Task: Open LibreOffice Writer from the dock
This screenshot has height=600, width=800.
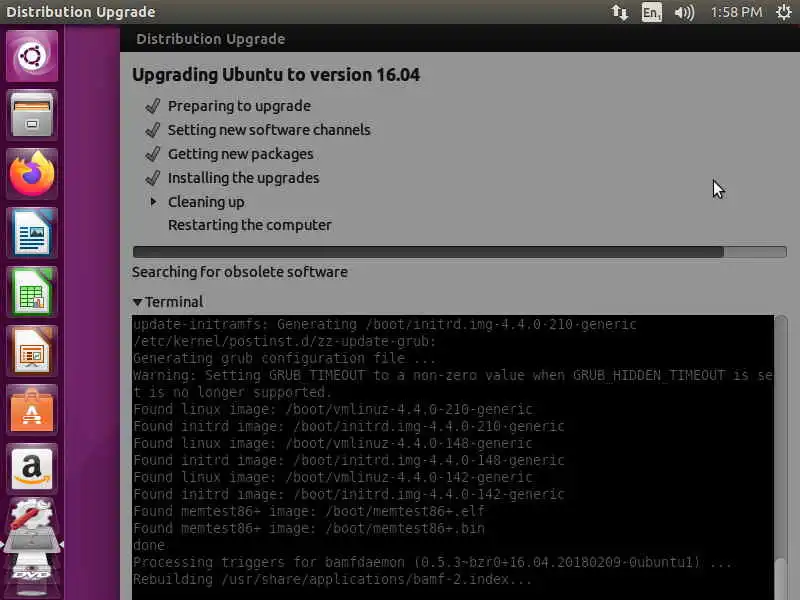Action: point(32,233)
